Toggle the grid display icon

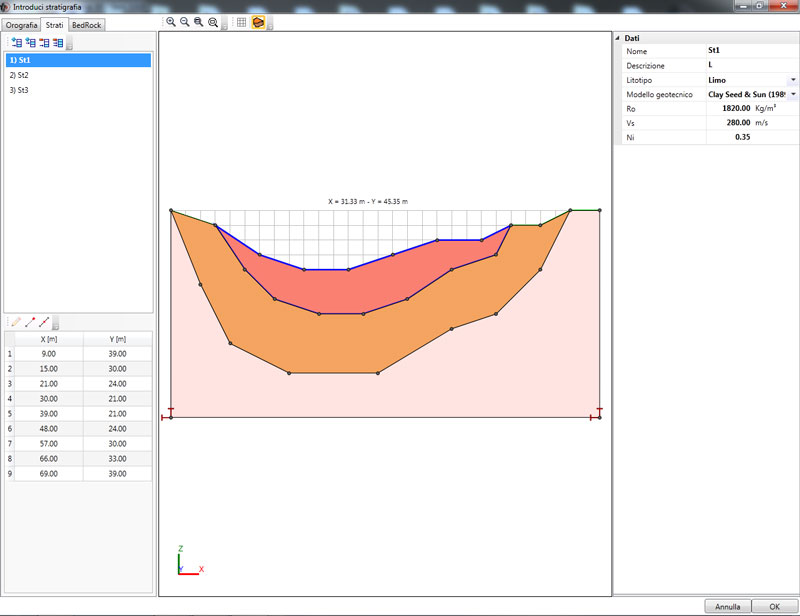click(241, 22)
